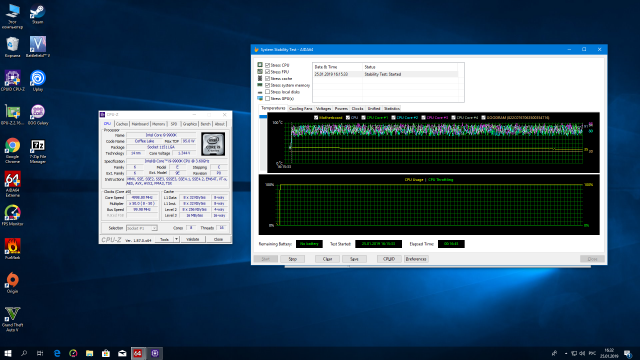The height and width of the screenshot is (360, 640).
Task: Launch the CPUID CPU-Z desktop shortcut
Action: [12, 80]
